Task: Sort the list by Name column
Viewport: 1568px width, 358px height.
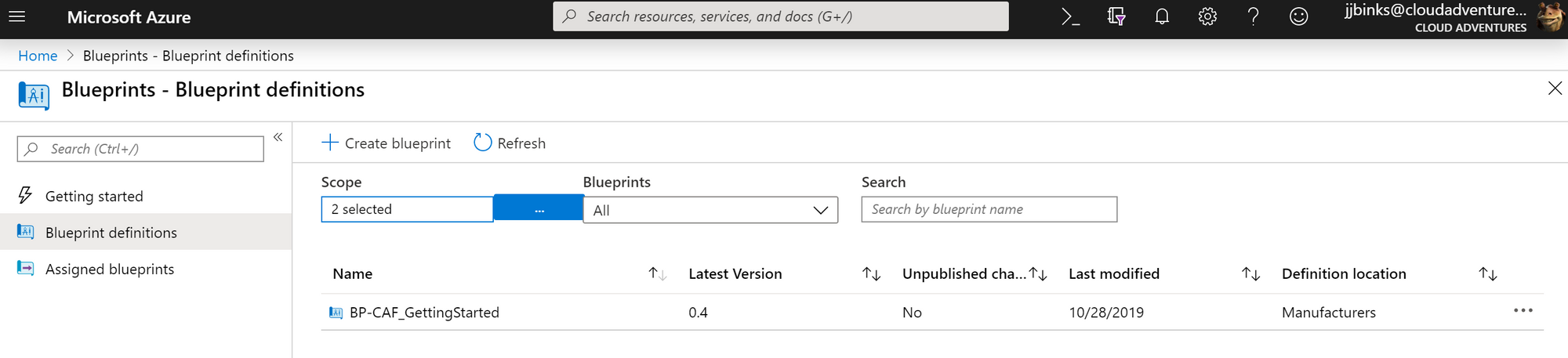Action: (657, 273)
